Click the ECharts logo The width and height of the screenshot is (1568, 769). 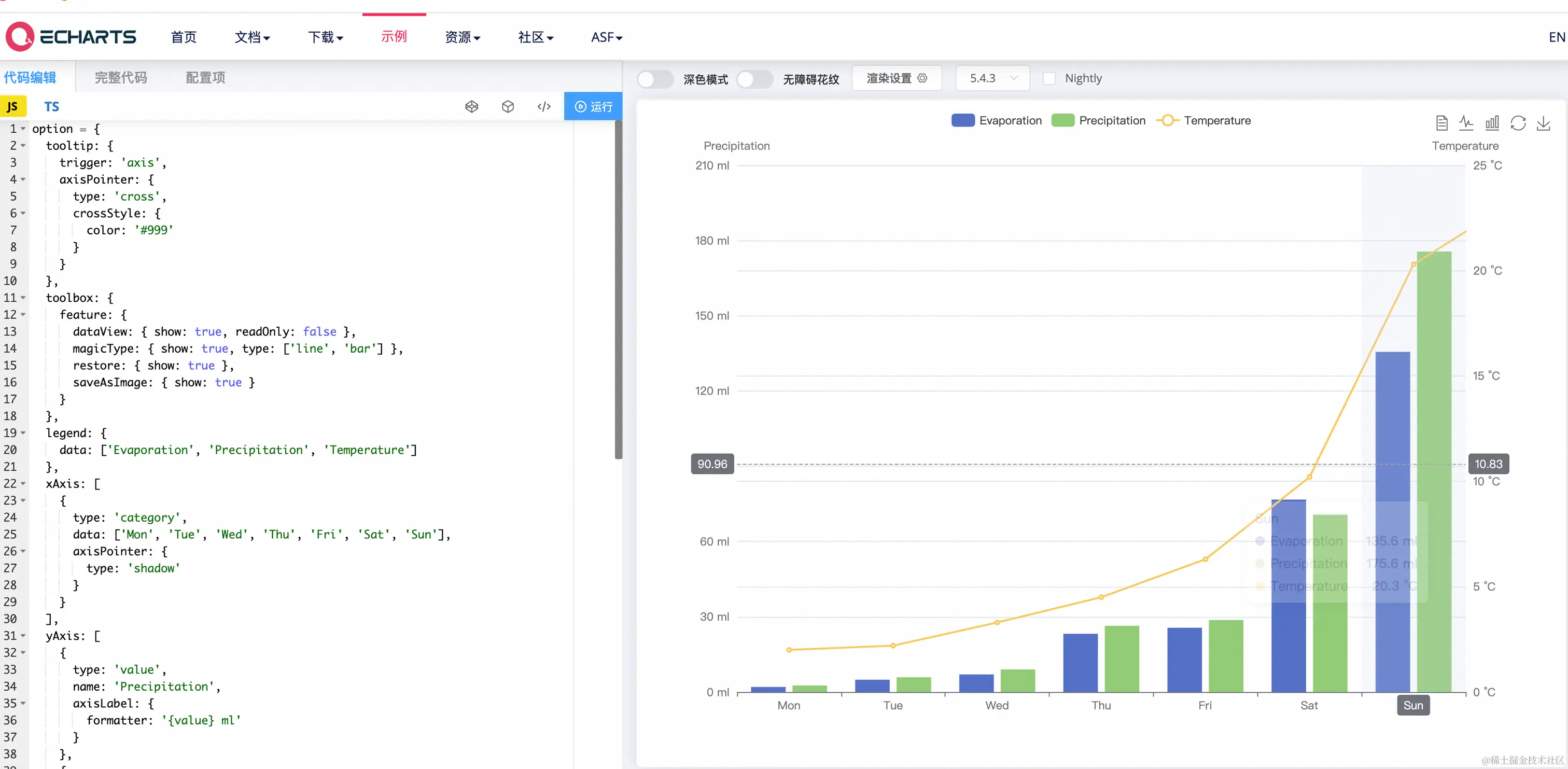(x=71, y=37)
